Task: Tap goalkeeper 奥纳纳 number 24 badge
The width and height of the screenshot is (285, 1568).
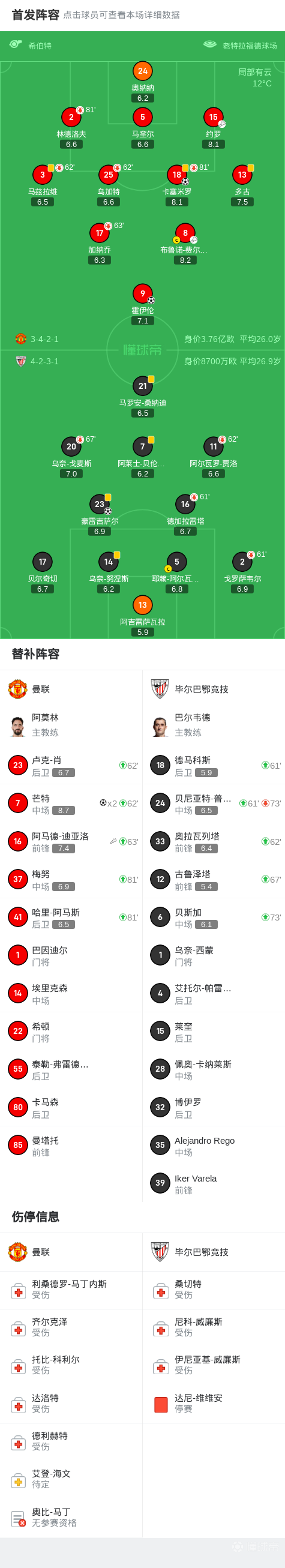Action: (x=143, y=71)
